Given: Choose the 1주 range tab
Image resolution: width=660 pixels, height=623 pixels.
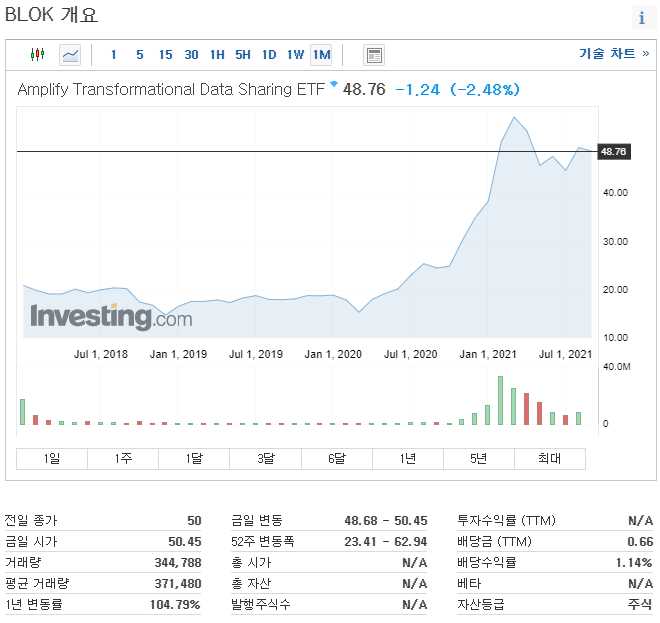Looking at the screenshot, I should click(123, 458).
